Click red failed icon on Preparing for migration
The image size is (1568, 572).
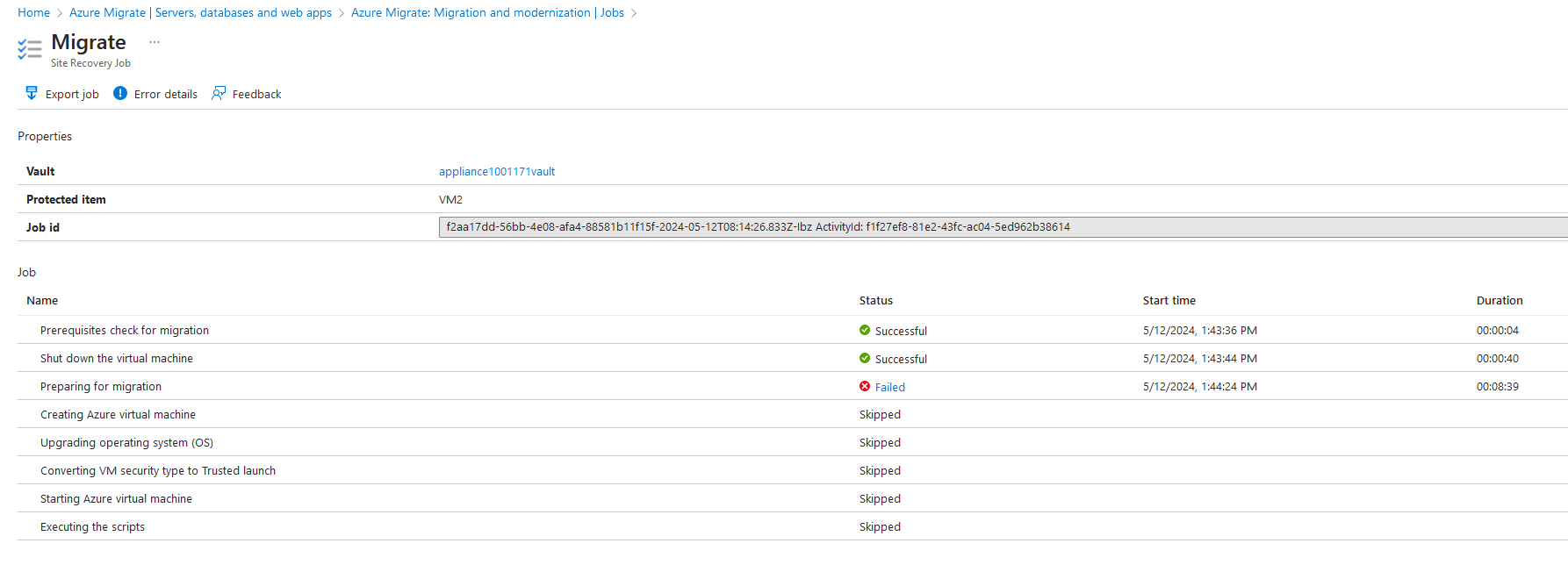865,386
